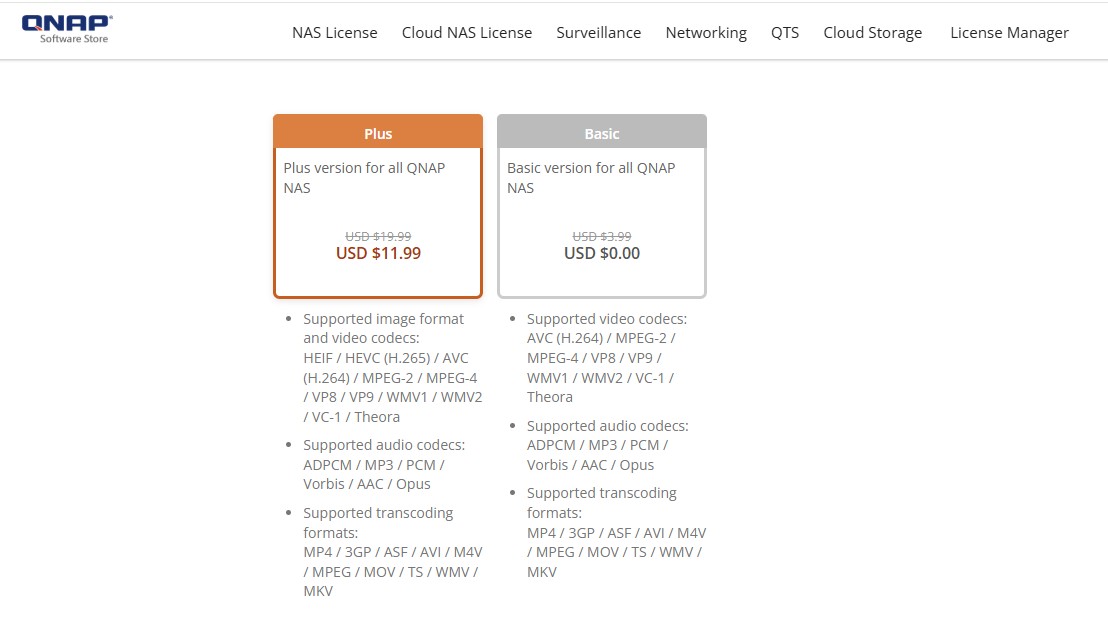Open the Cloud Storage section
Image resolution: width=1108 pixels, height=619 pixels.
[873, 33]
